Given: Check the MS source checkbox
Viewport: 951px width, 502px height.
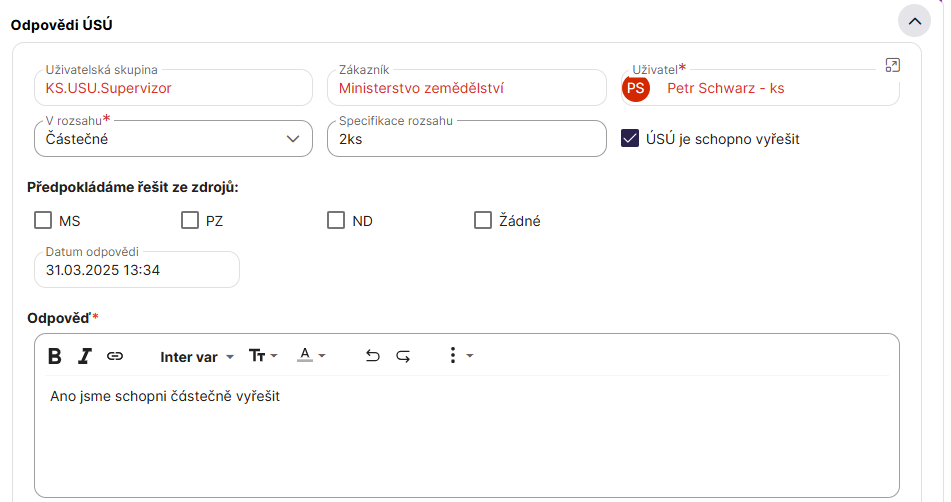Looking at the screenshot, I should point(43,221).
